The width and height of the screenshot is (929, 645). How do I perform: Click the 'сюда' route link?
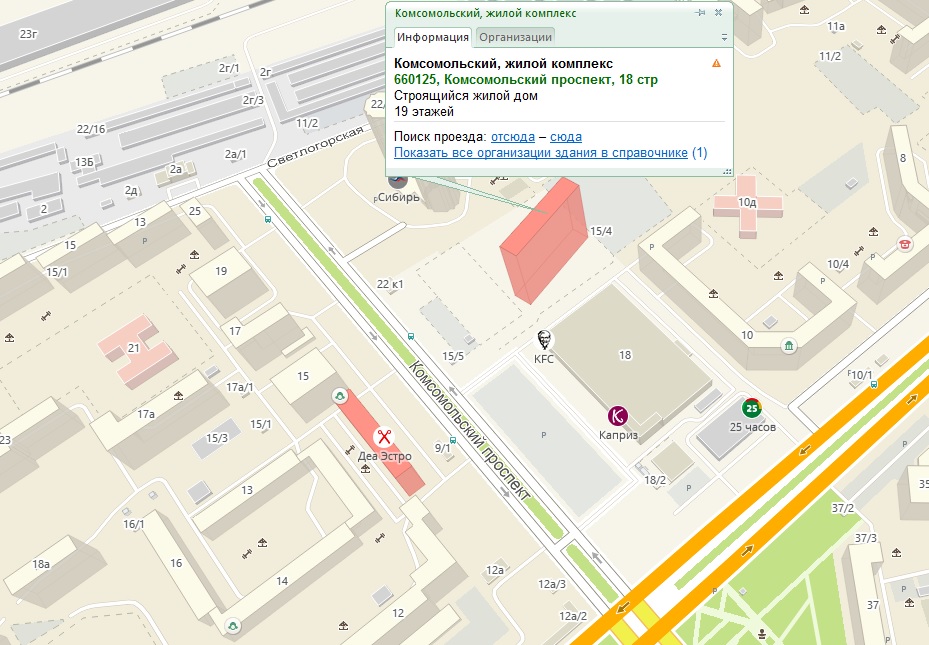coord(565,136)
